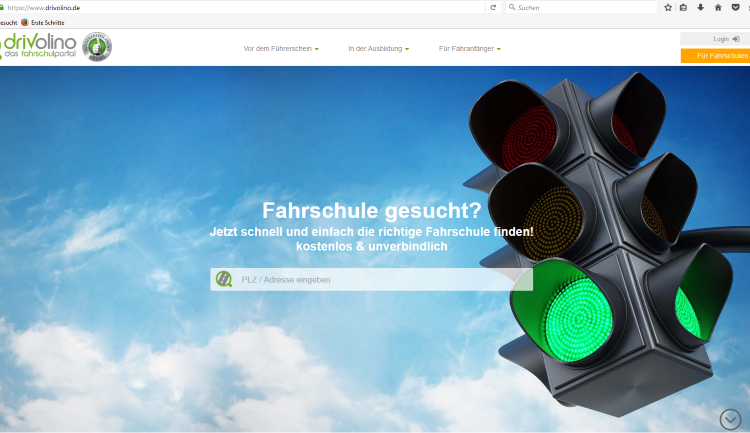Click the scroll-down chevron circle icon

point(730,419)
